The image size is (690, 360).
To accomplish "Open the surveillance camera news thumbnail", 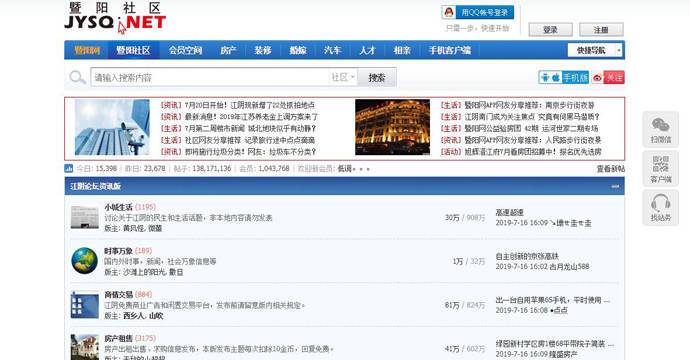I will click(x=112, y=127).
